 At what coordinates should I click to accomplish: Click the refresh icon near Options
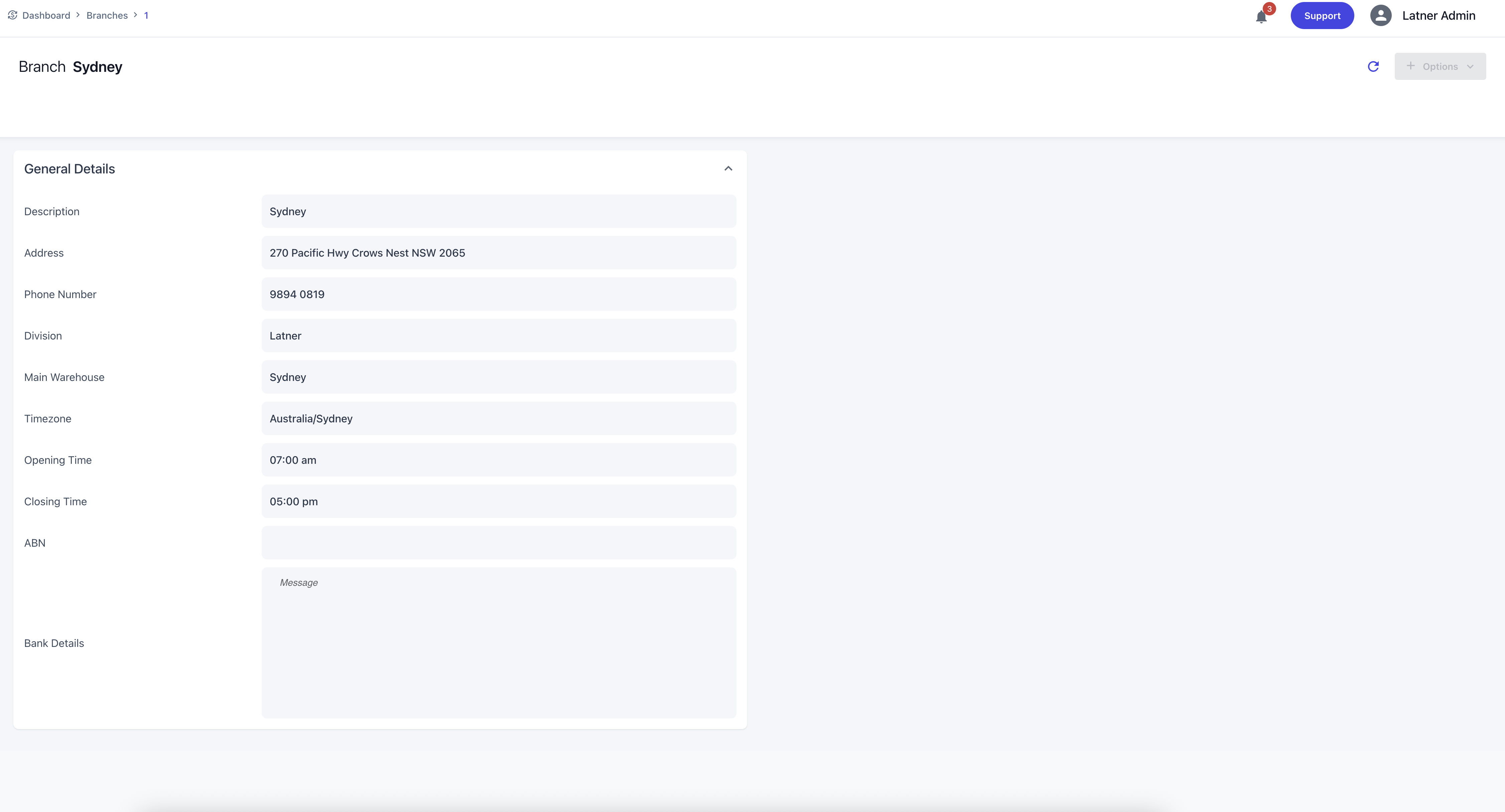coord(1374,66)
